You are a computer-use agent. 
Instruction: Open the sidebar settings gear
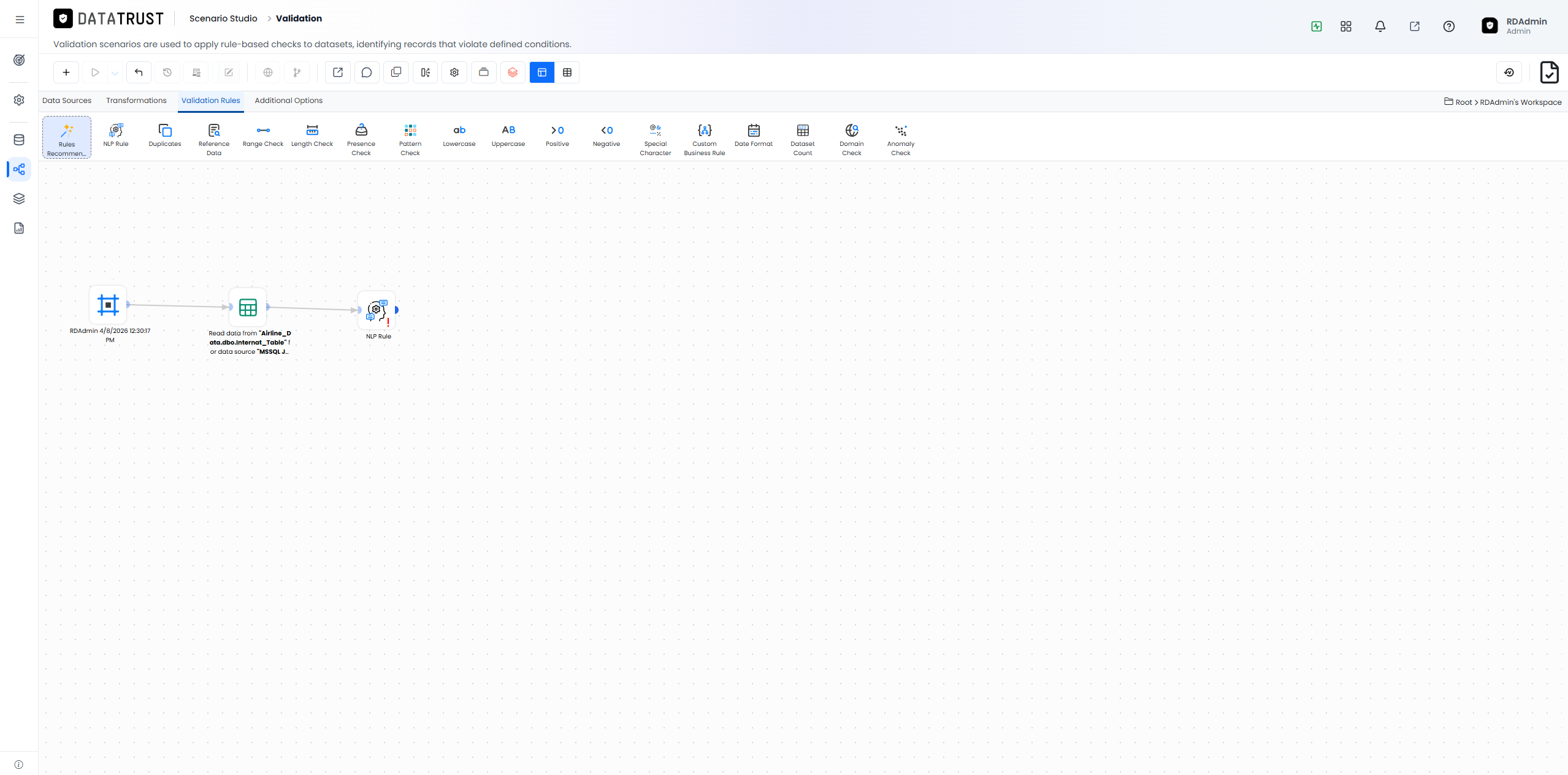[19, 100]
